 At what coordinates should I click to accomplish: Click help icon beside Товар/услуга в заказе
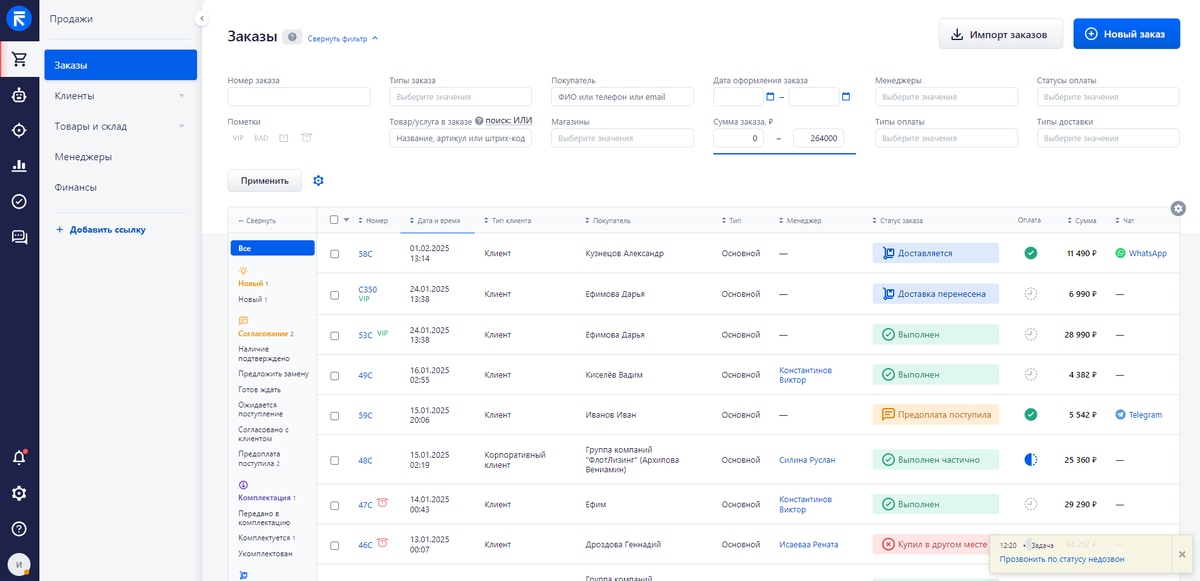click(479, 121)
